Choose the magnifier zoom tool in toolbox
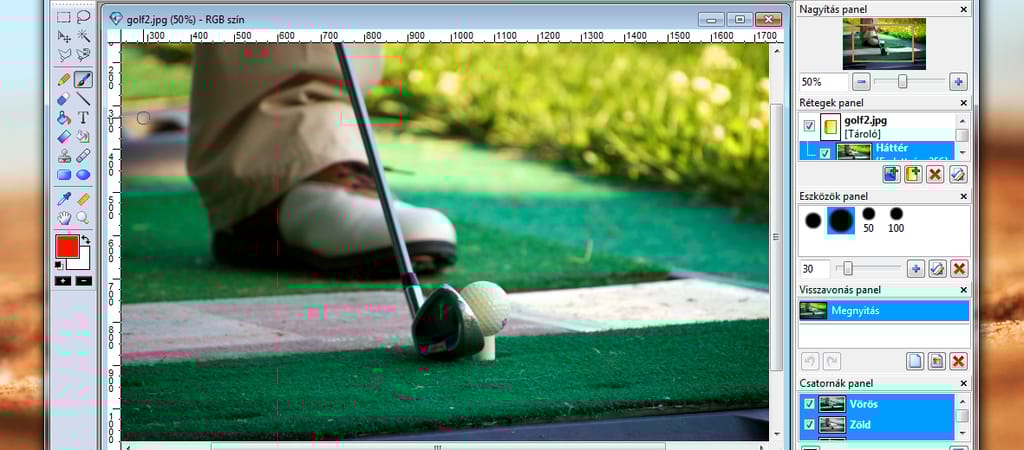The width and height of the screenshot is (1024, 450). coord(83,217)
